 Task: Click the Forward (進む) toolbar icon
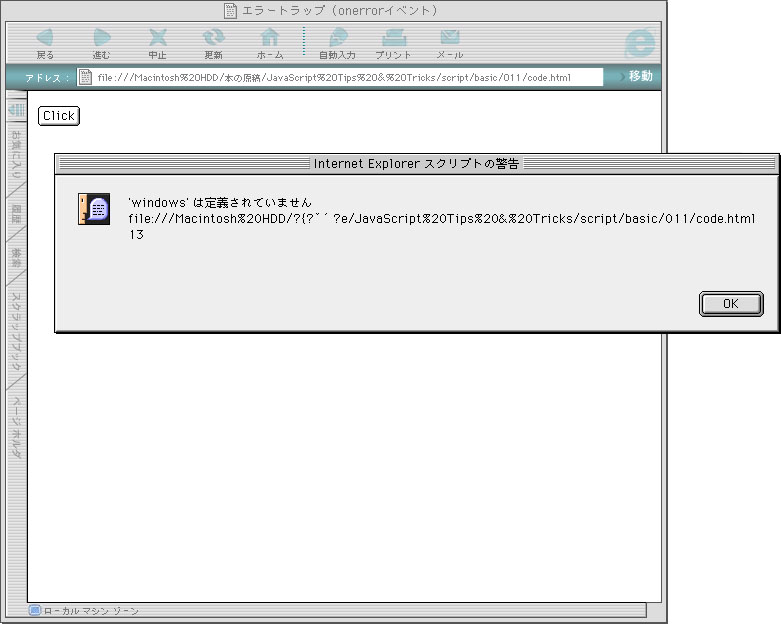pos(102,38)
